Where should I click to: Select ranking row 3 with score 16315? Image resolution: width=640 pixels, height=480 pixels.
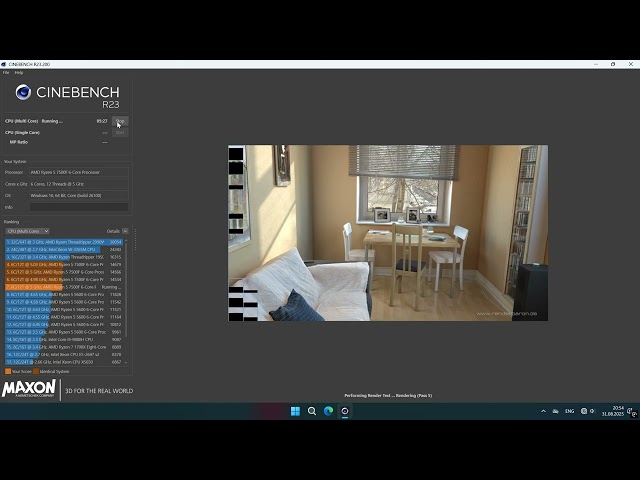pyautogui.click(x=64, y=257)
